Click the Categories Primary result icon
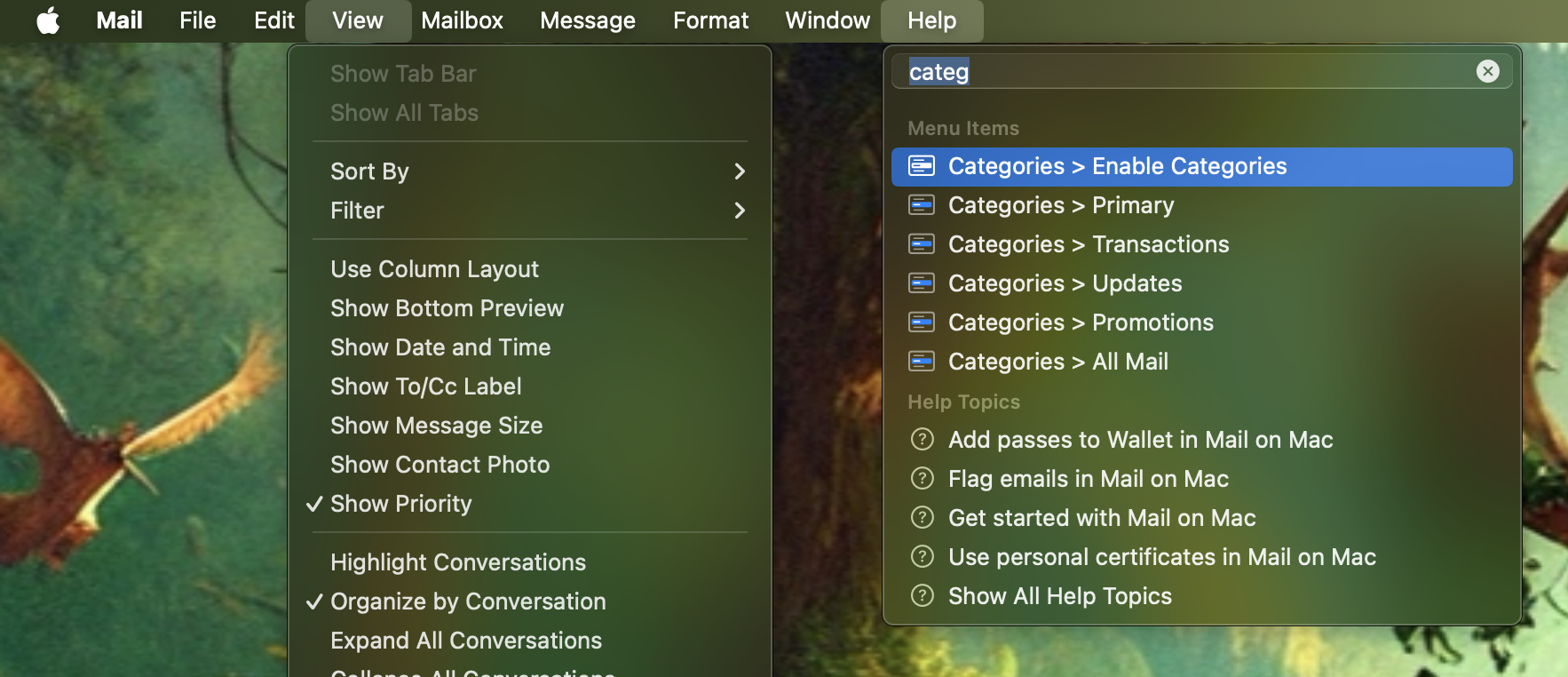 tap(922, 205)
